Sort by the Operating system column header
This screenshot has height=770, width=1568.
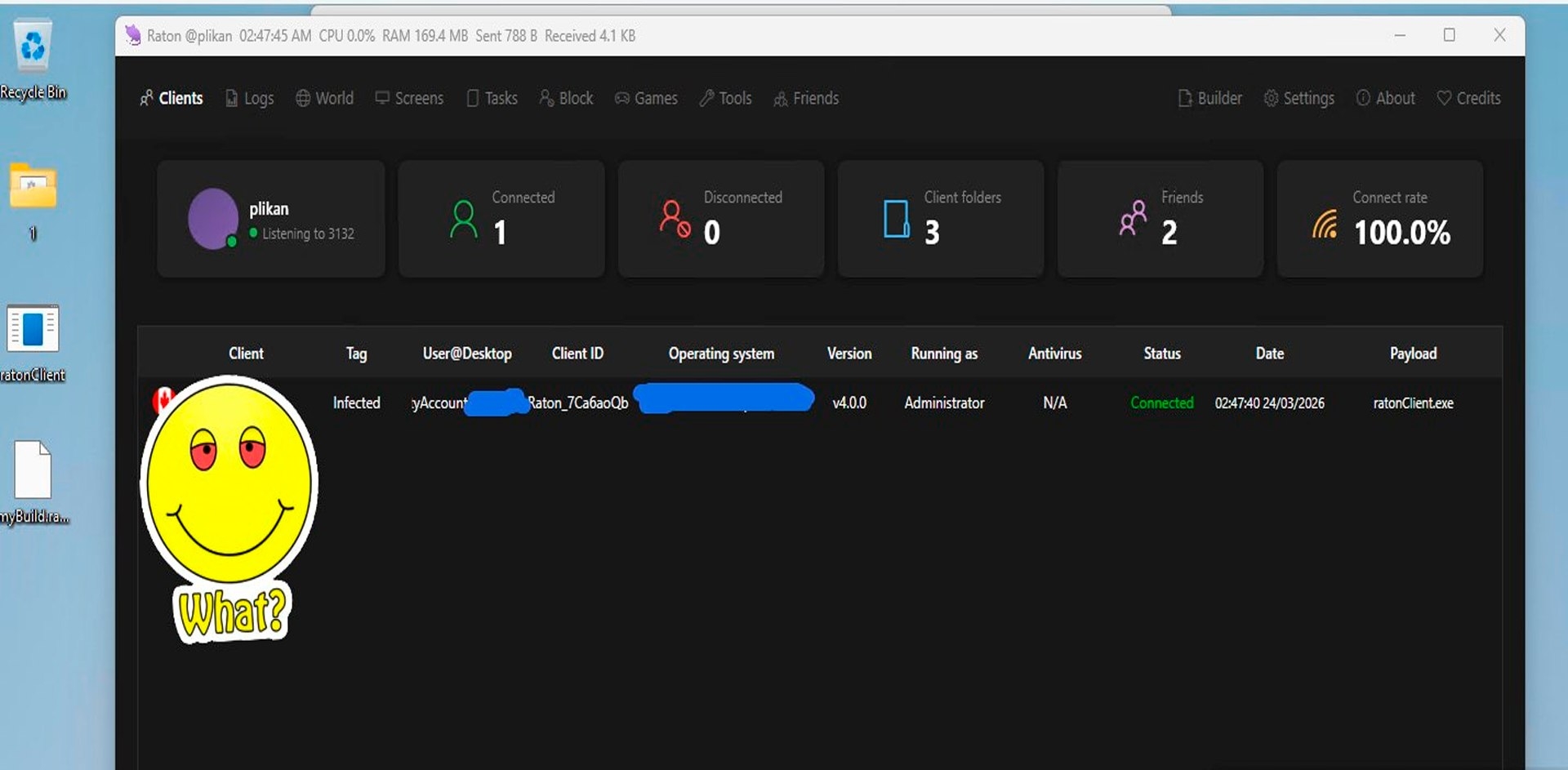coord(721,354)
